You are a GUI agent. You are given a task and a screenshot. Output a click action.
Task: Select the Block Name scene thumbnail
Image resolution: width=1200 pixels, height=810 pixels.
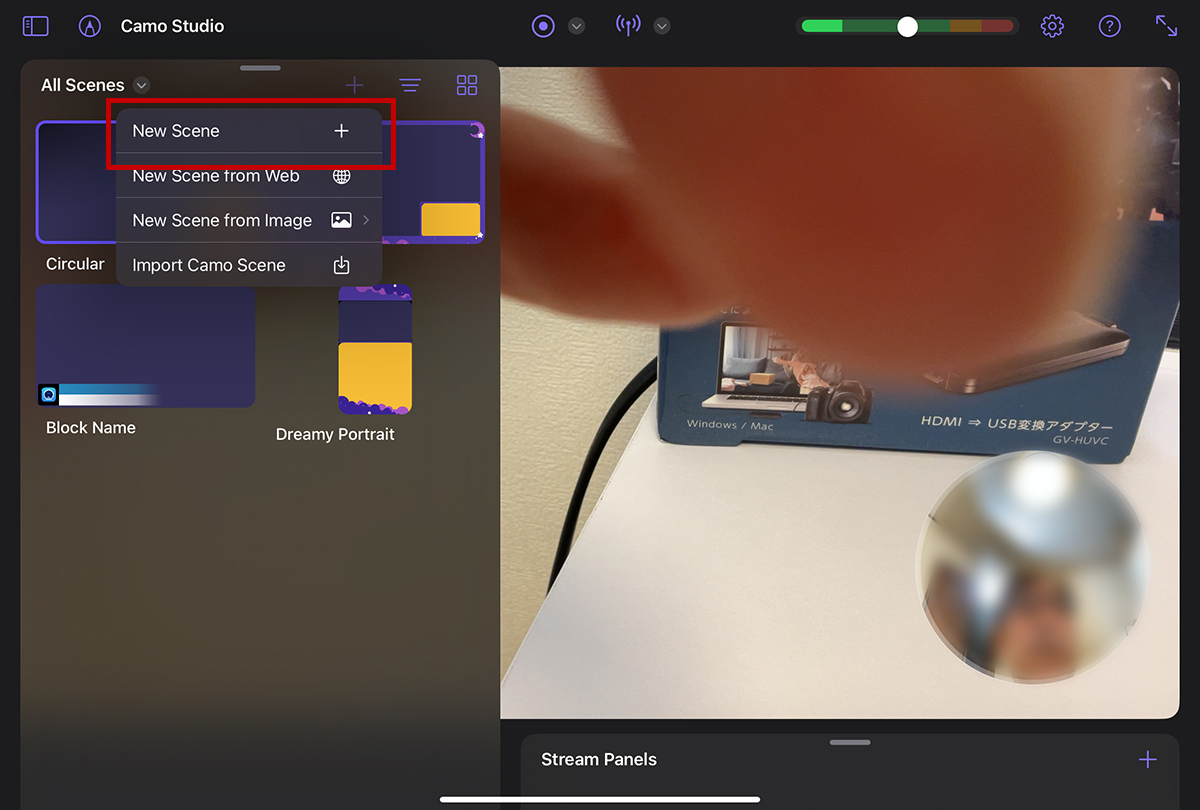tap(146, 346)
